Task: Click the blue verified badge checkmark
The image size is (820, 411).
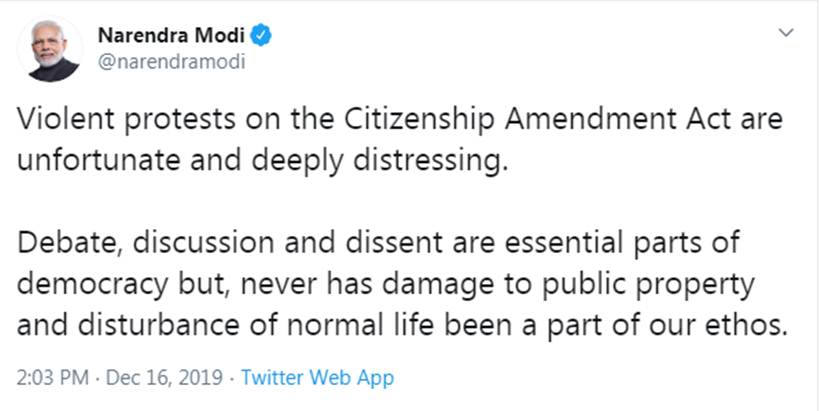Action: [262, 37]
